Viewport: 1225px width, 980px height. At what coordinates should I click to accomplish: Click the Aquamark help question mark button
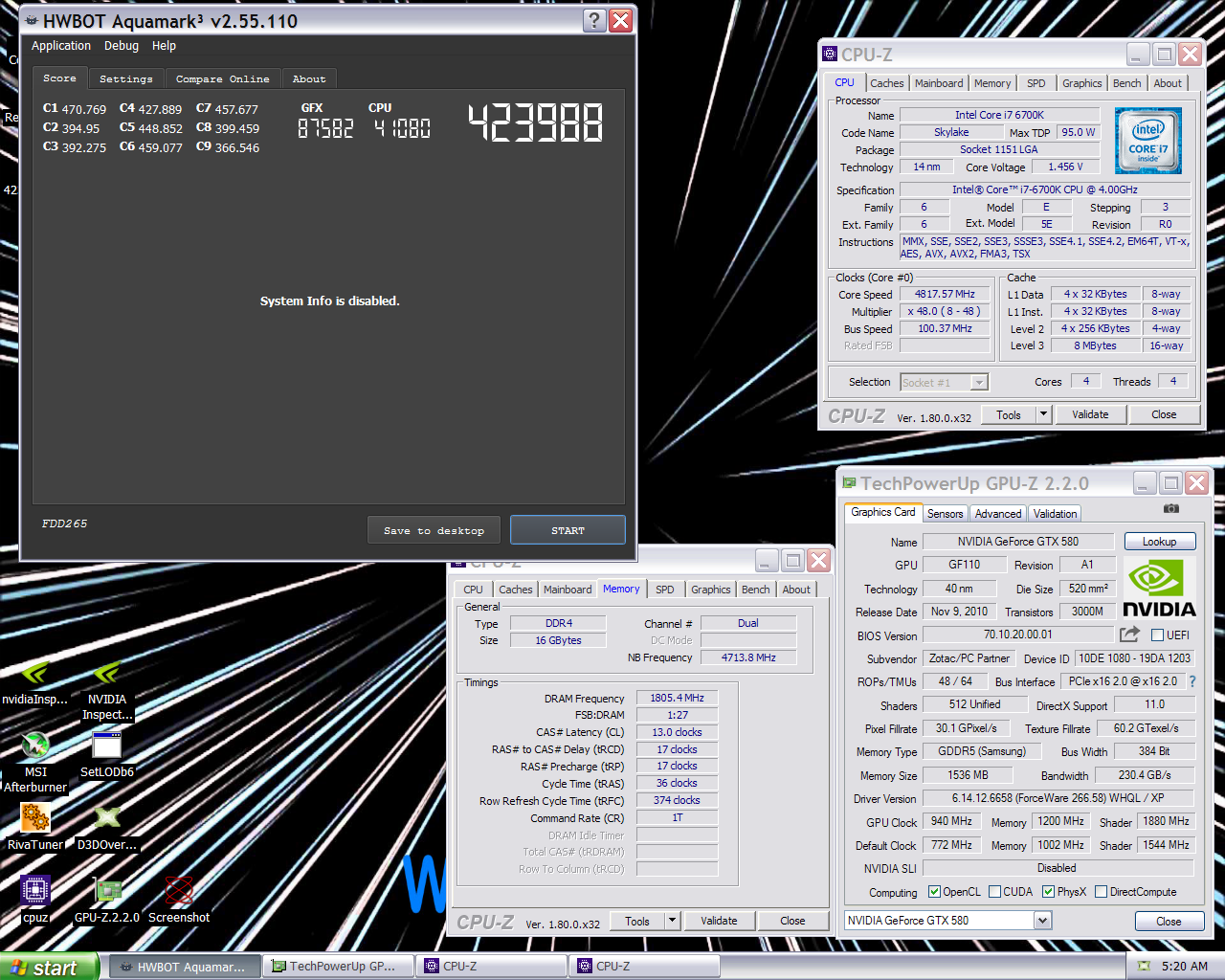click(x=594, y=20)
